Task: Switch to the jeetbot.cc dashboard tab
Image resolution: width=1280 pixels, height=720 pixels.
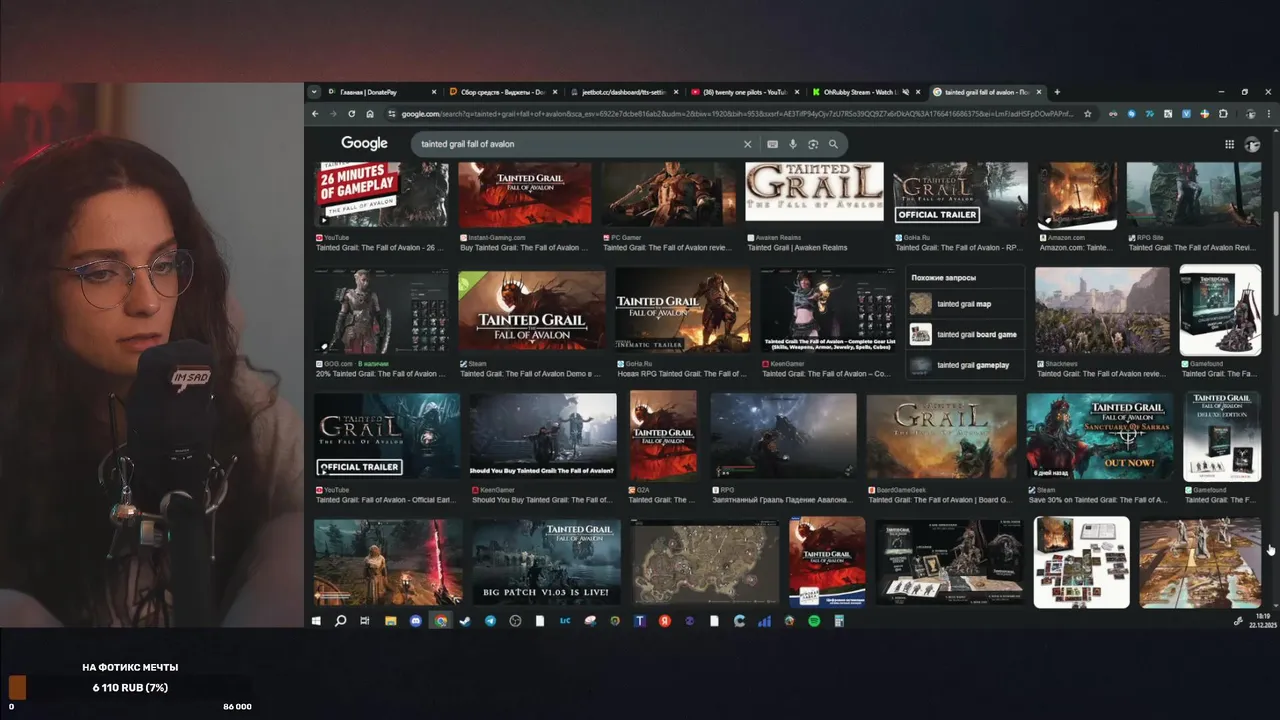Action: (x=625, y=92)
